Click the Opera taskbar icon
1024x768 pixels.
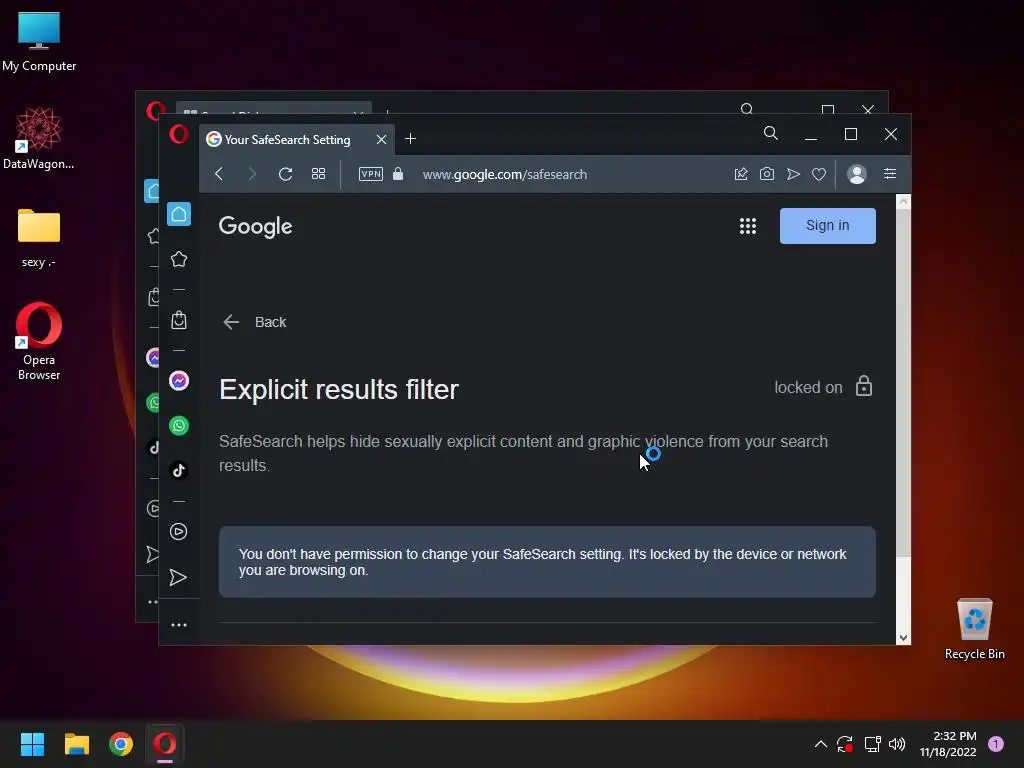(165, 744)
